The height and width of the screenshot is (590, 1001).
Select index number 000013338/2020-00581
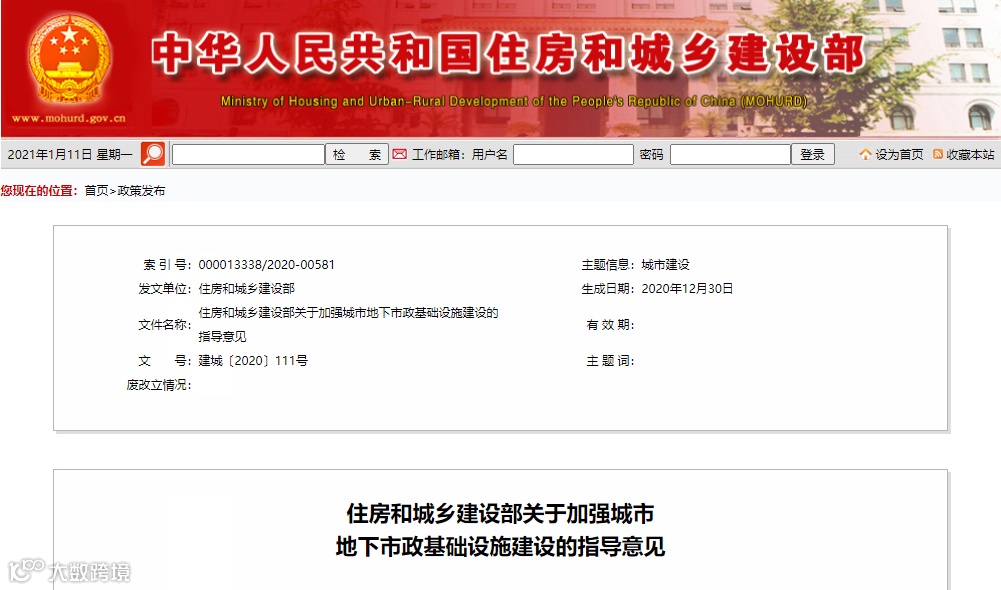pos(266,265)
